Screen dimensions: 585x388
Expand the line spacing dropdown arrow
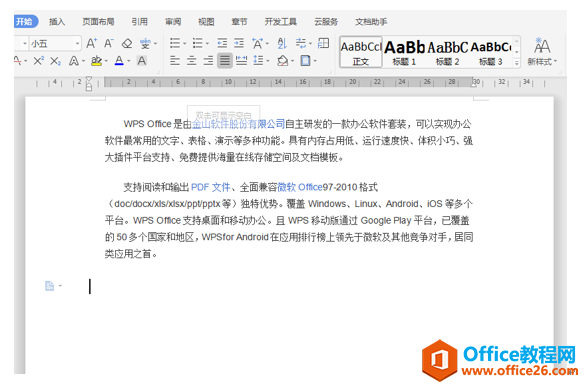click(x=268, y=61)
